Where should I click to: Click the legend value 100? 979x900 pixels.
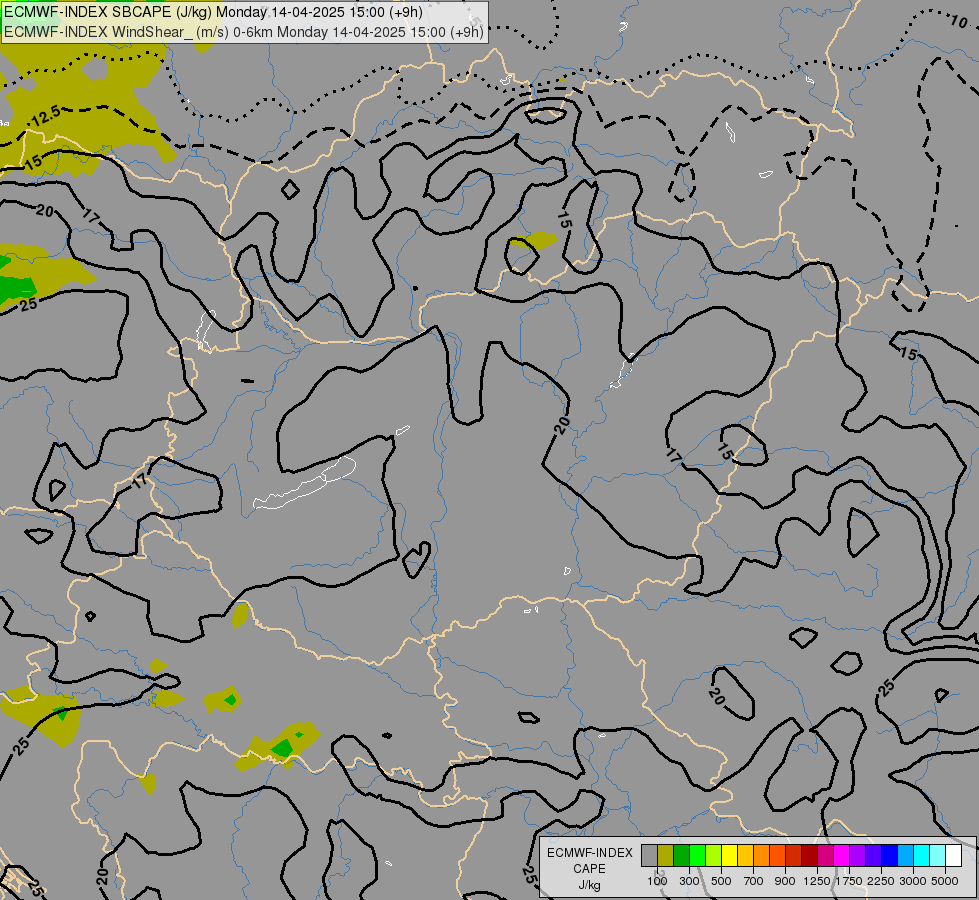[657, 881]
